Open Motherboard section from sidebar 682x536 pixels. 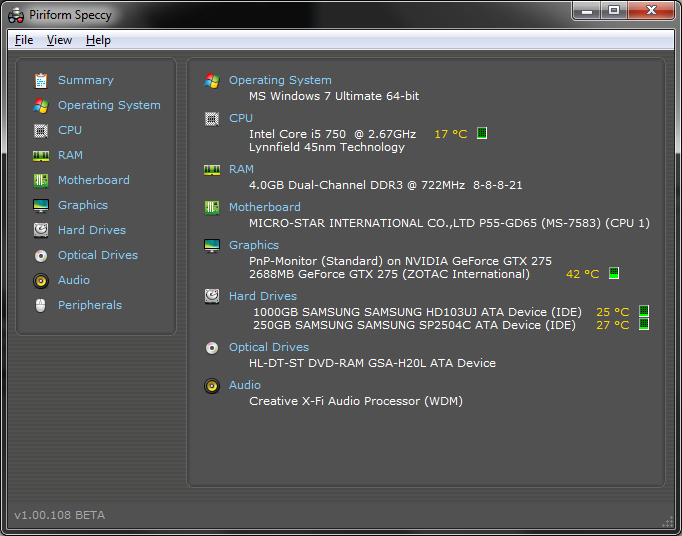pyautogui.click(x=94, y=180)
